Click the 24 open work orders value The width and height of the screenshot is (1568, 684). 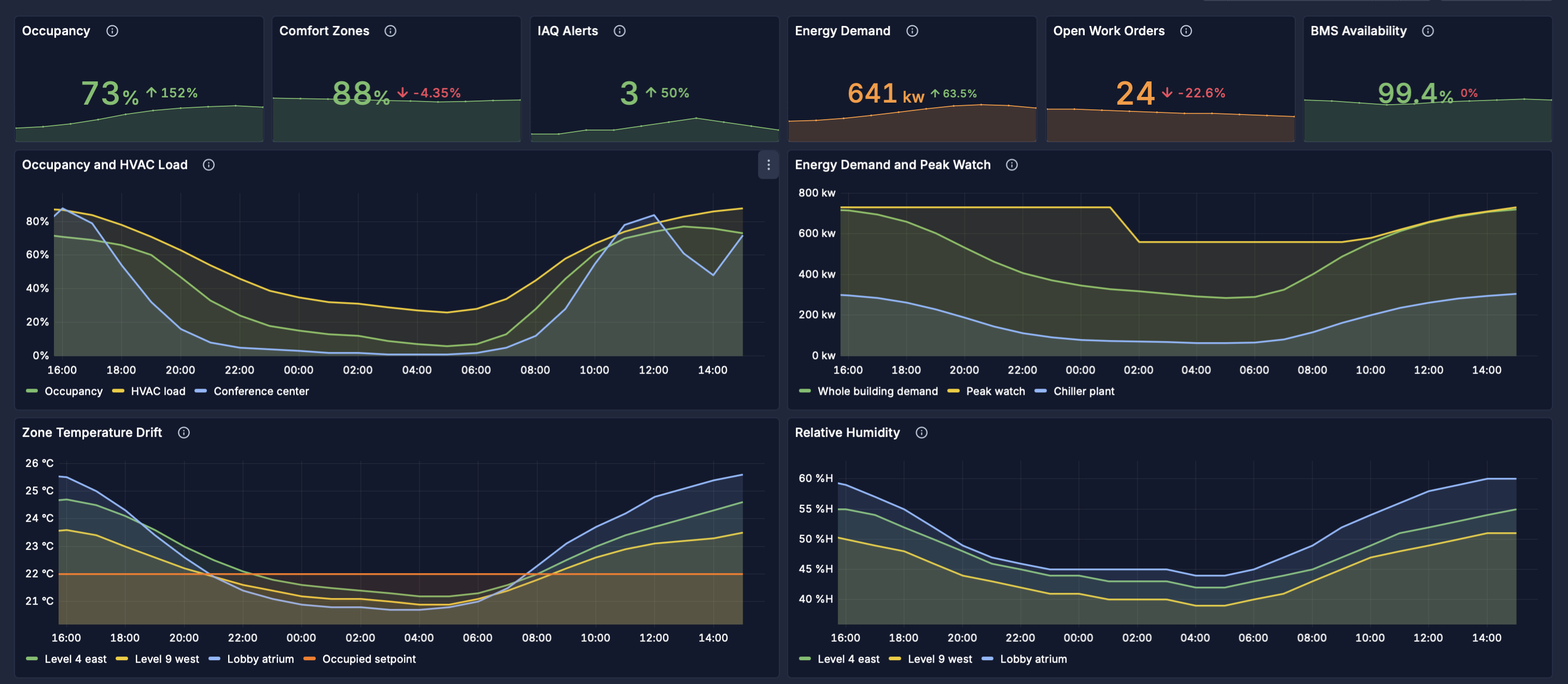pos(1135,94)
